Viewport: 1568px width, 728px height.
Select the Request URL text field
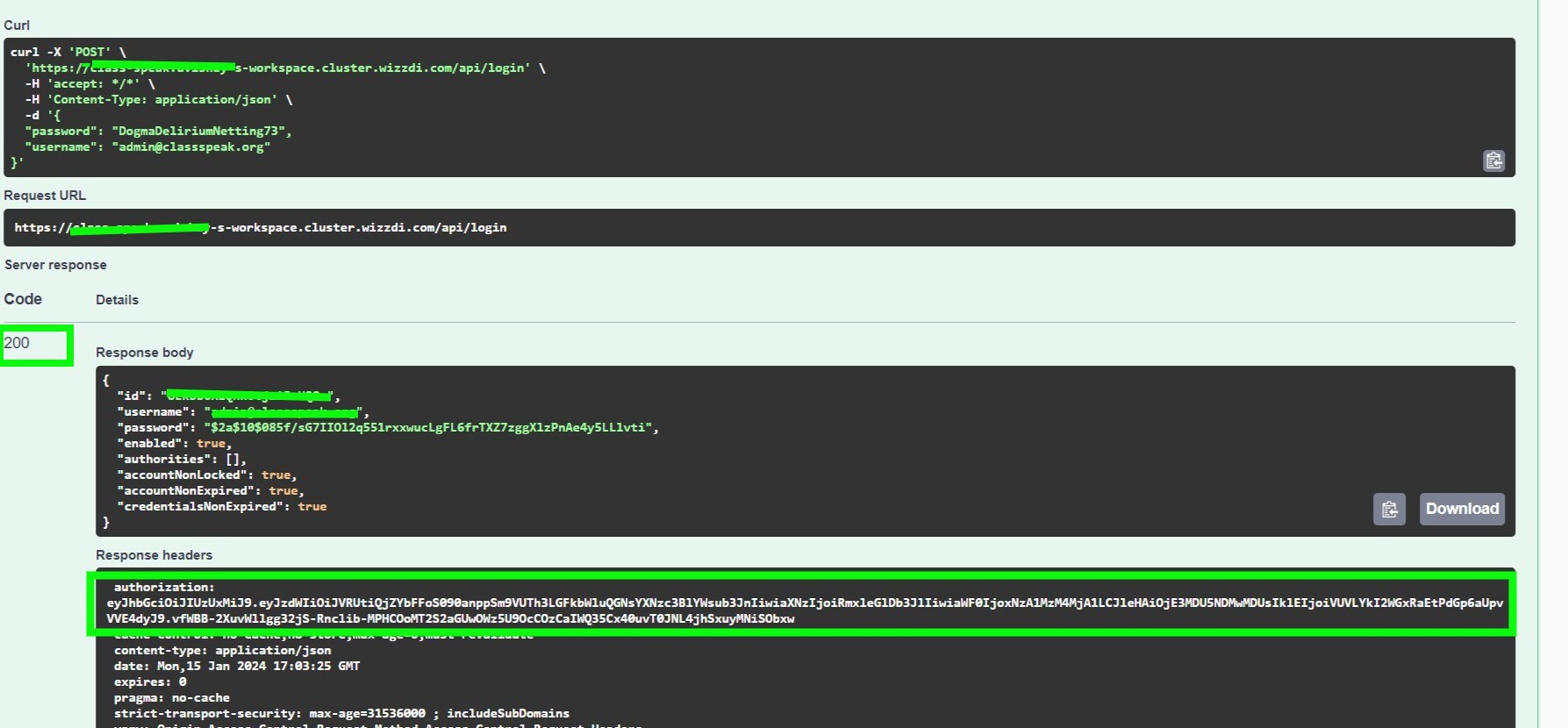coord(759,227)
